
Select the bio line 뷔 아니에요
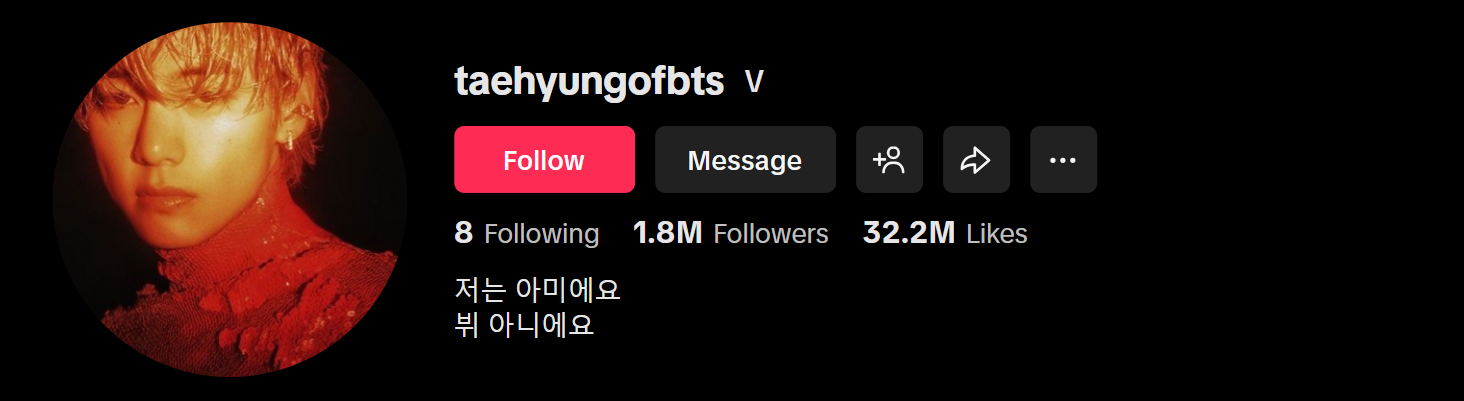[524, 325]
